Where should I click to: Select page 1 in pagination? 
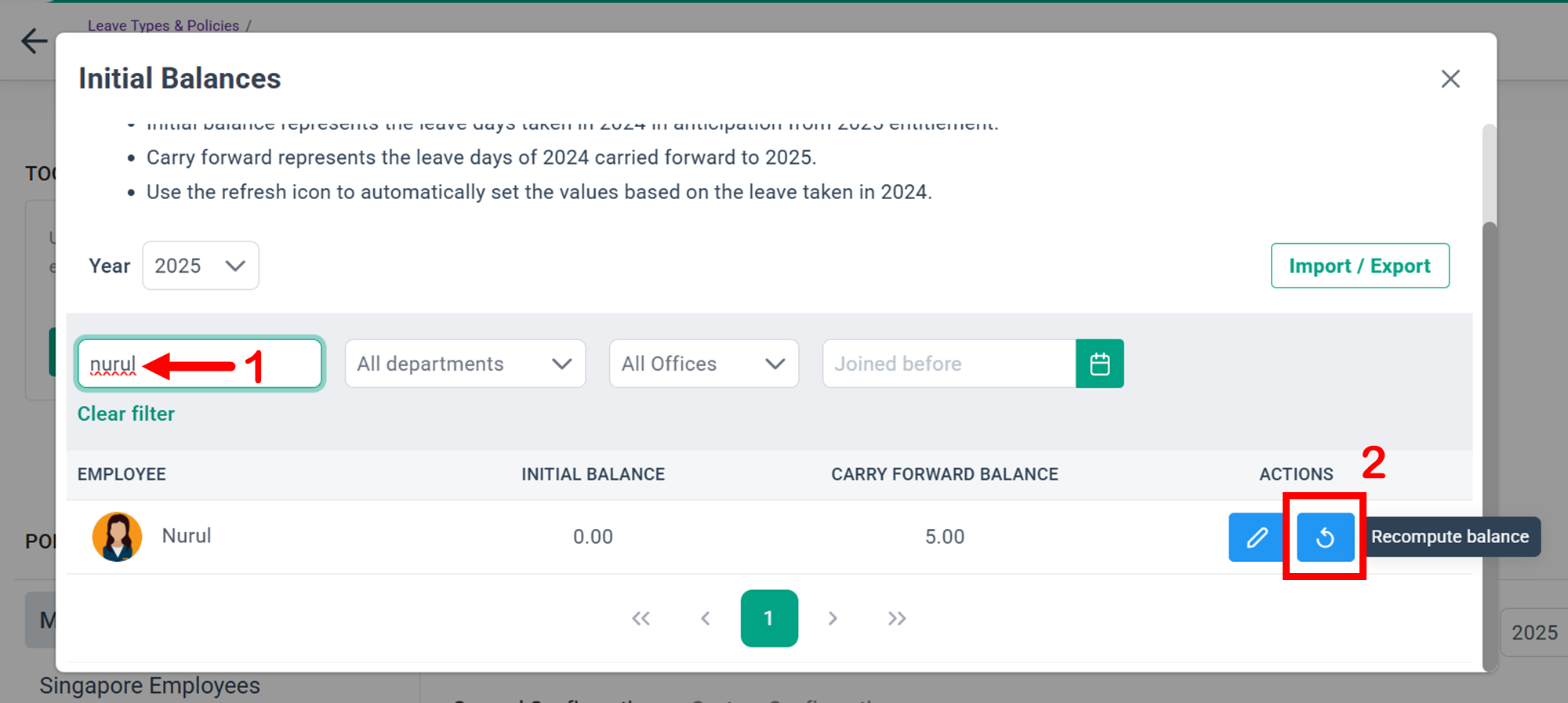[769, 618]
